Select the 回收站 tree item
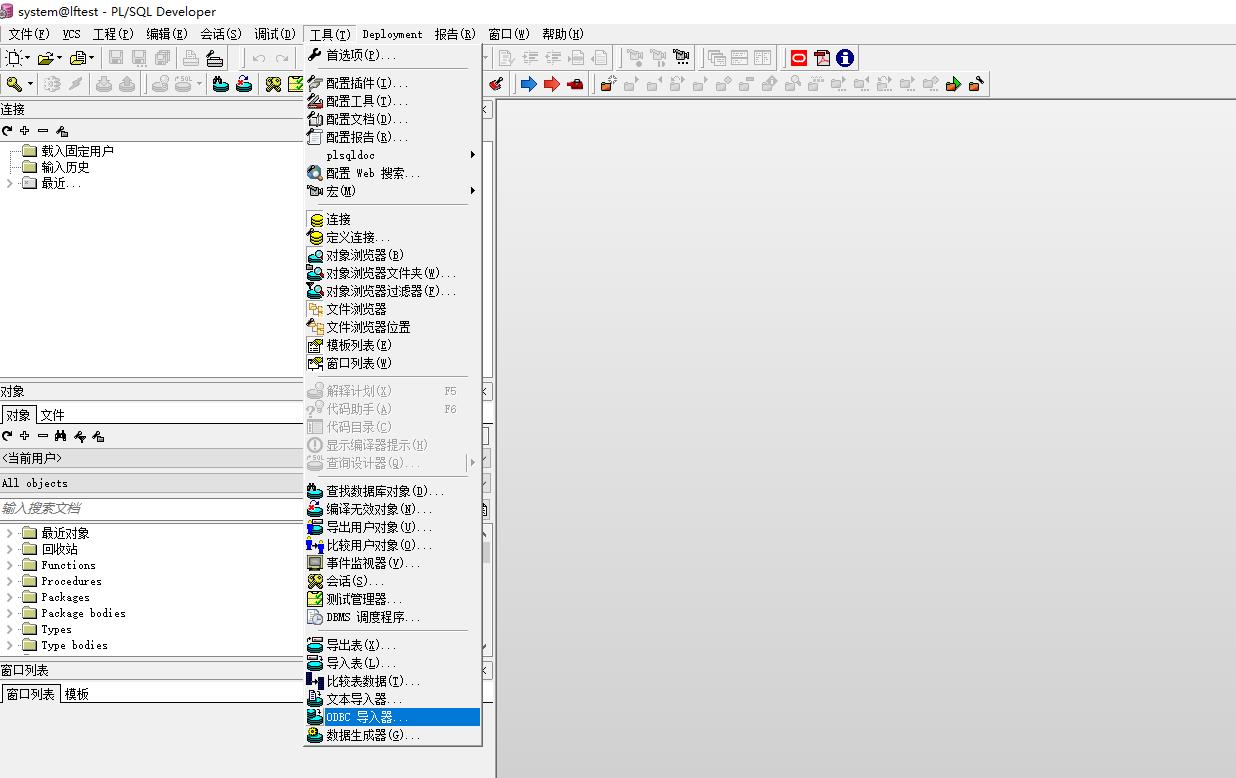This screenshot has height=778, width=1236. point(59,549)
